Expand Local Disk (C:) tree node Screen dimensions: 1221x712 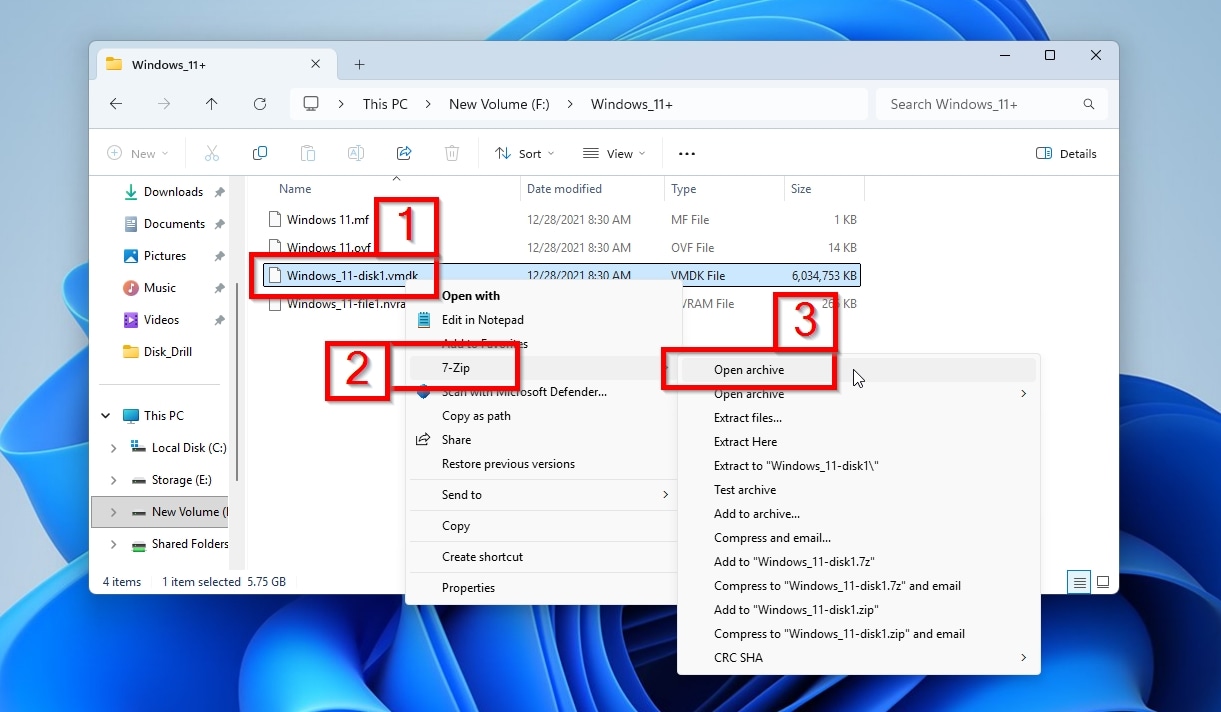click(x=113, y=448)
